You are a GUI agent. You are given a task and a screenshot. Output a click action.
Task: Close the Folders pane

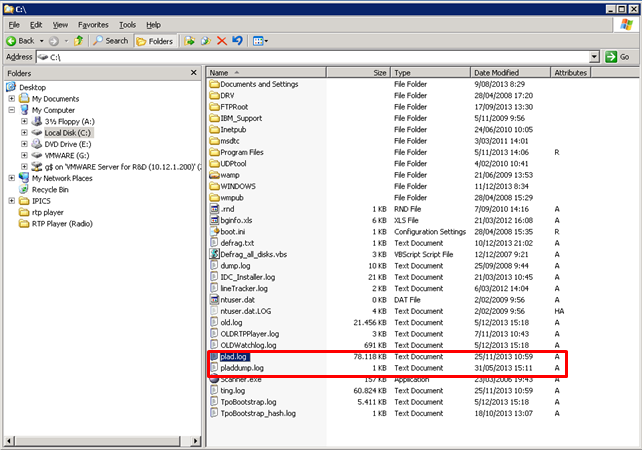[x=194, y=73]
